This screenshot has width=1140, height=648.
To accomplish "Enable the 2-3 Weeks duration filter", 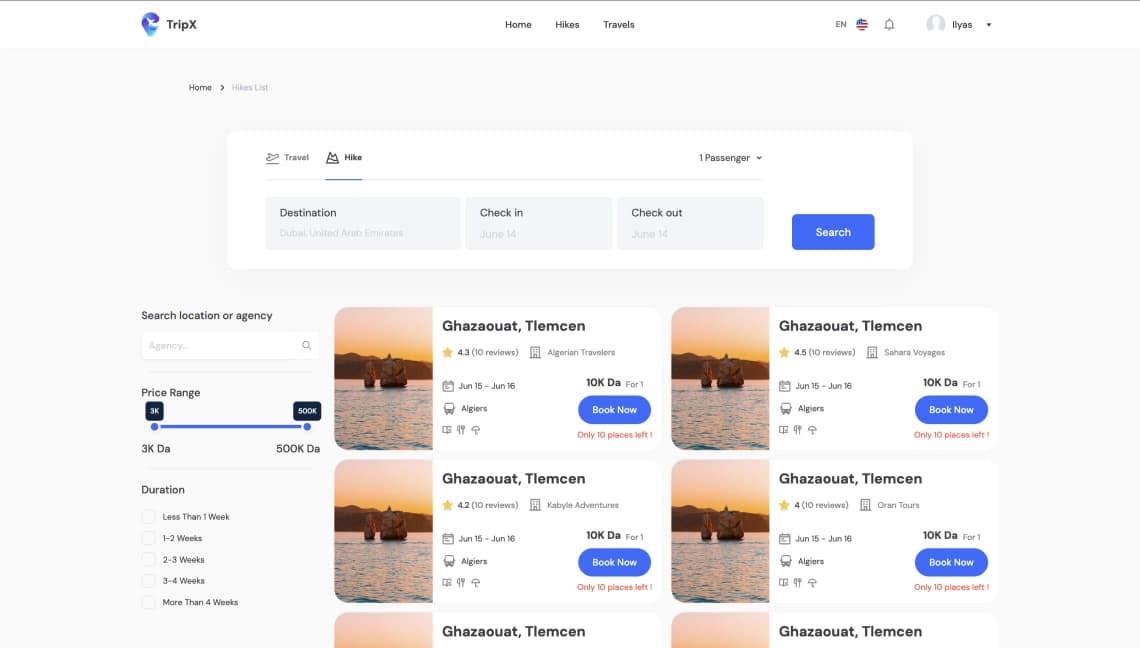I will 148,560.
